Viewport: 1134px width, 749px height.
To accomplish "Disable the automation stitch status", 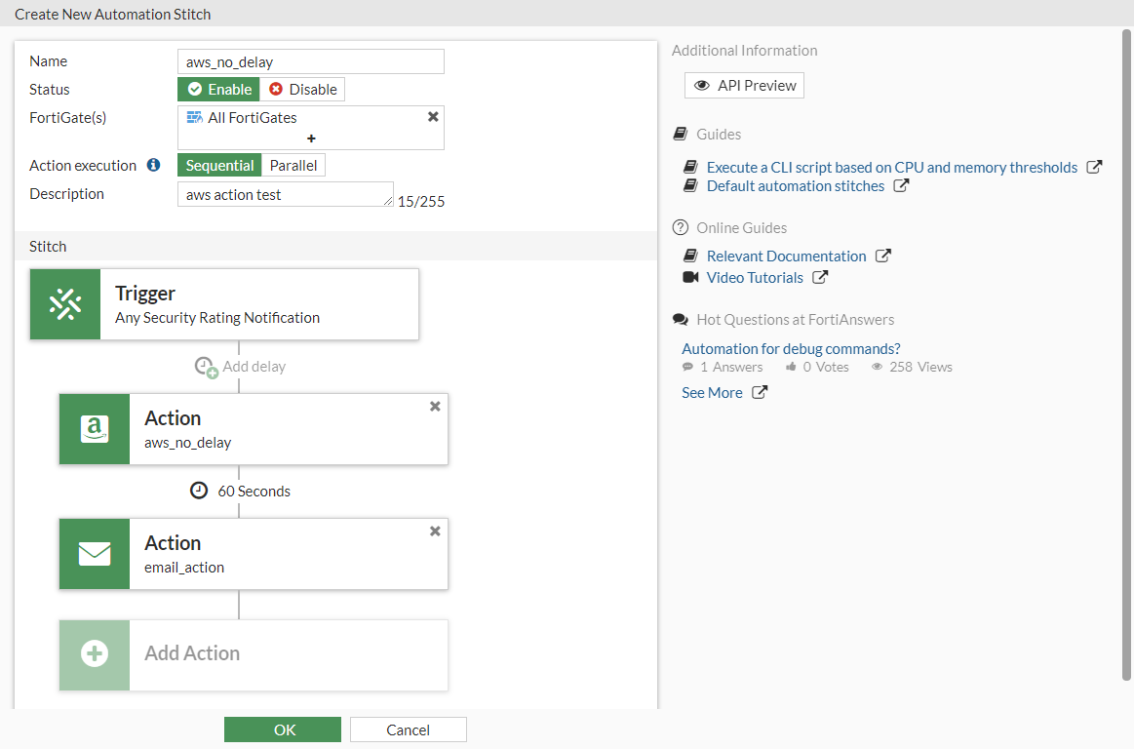I will [303, 89].
